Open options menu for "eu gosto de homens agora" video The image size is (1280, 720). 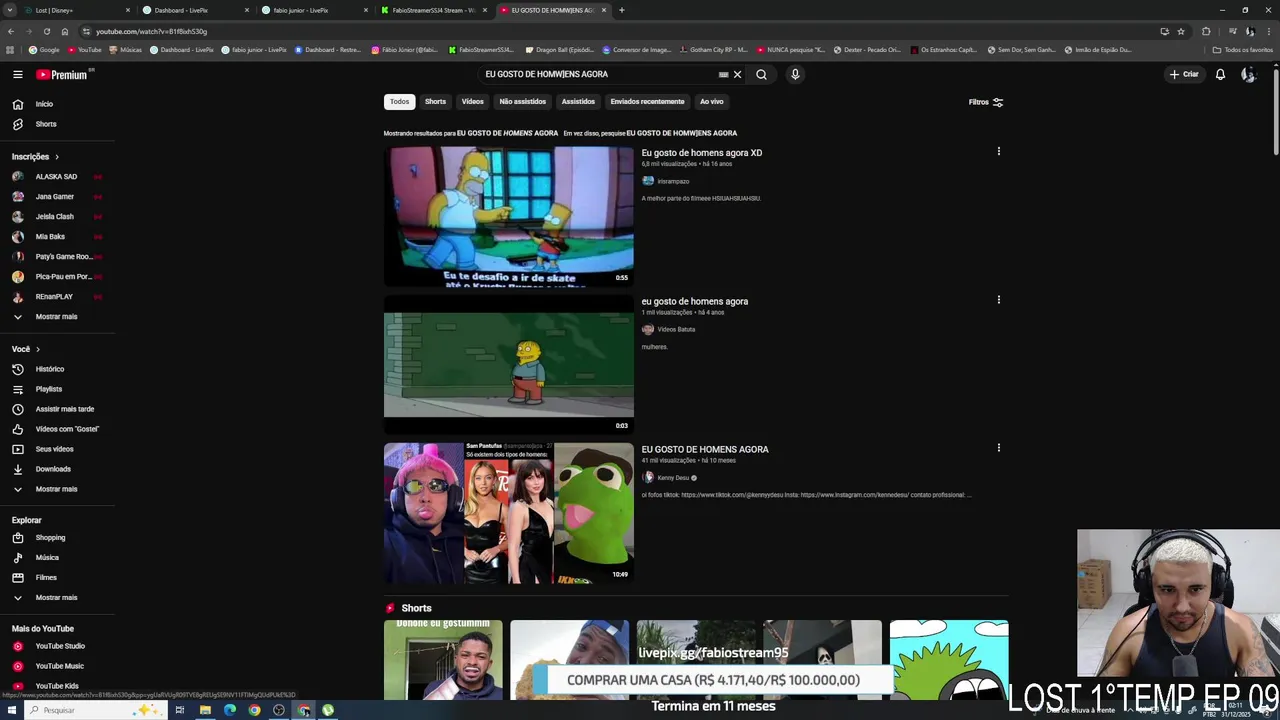click(998, 300)
